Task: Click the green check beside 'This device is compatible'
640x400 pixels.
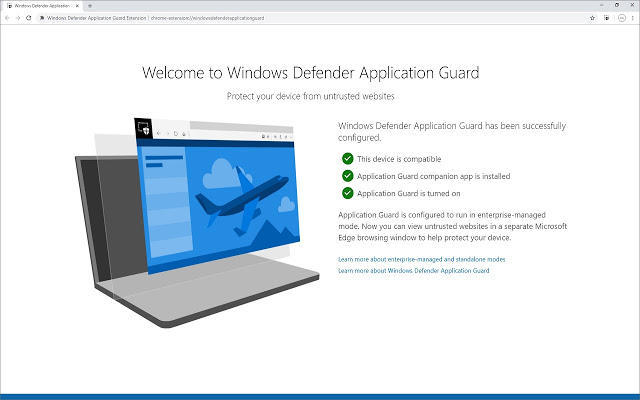Action: coord(347,158)
